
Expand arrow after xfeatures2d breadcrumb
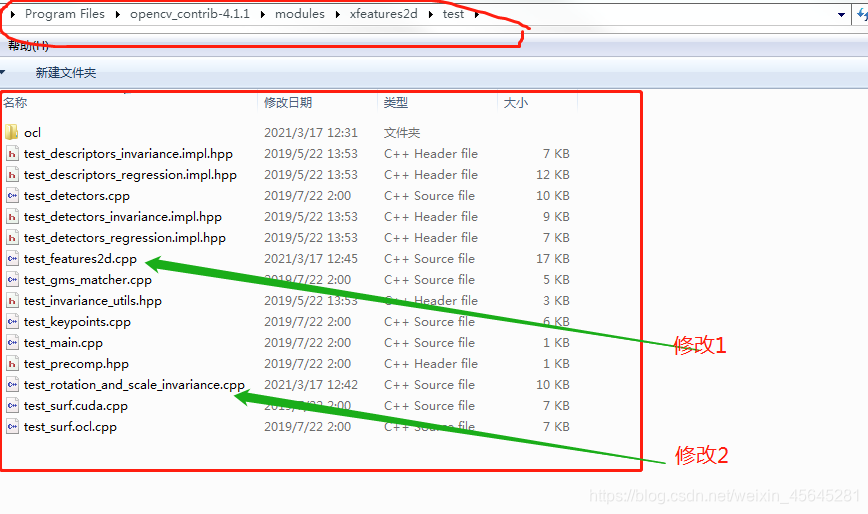pyautogui.click(x=430, y=14)
